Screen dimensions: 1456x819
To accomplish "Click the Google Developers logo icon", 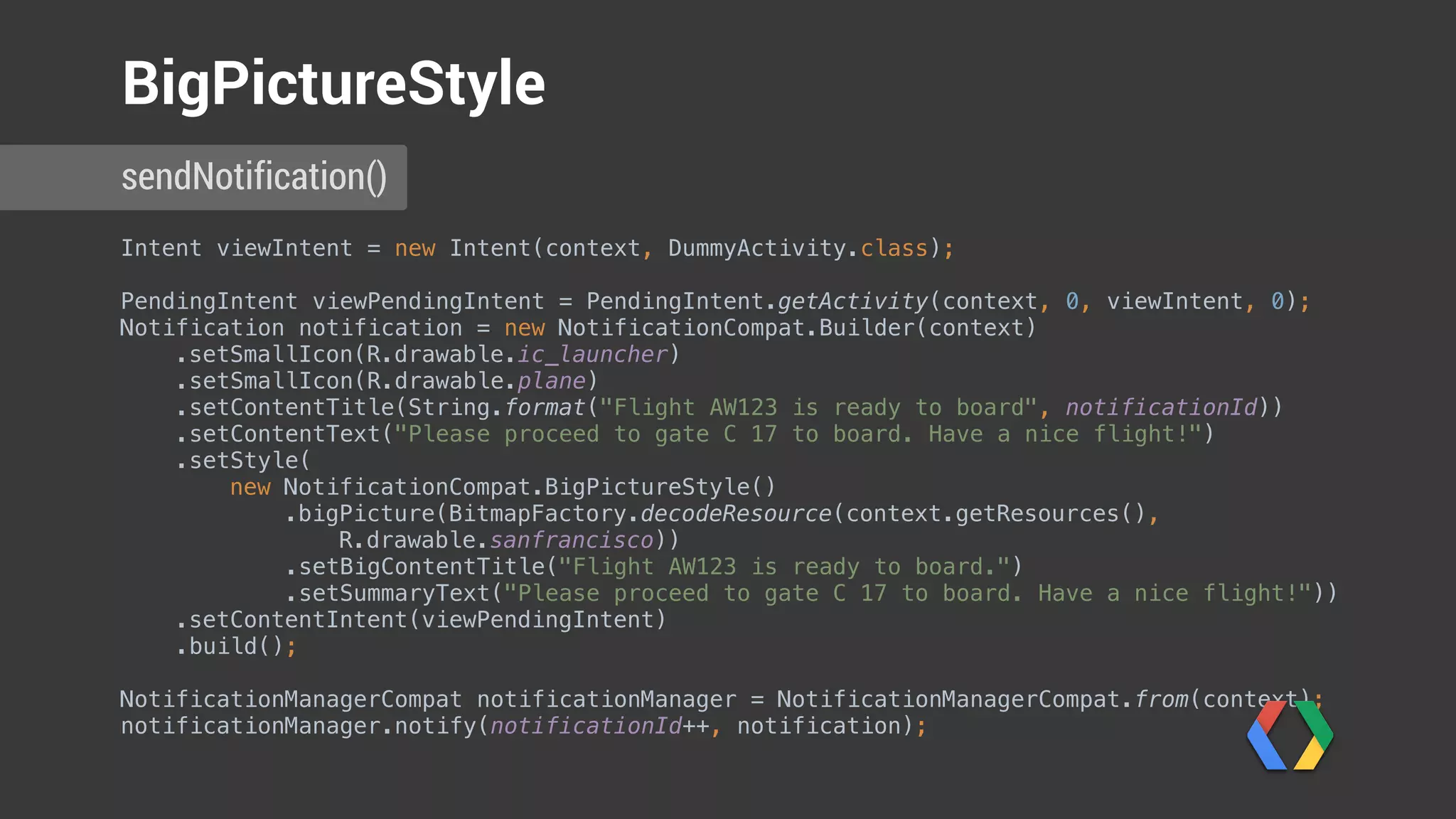I will tap(1290, 735).
